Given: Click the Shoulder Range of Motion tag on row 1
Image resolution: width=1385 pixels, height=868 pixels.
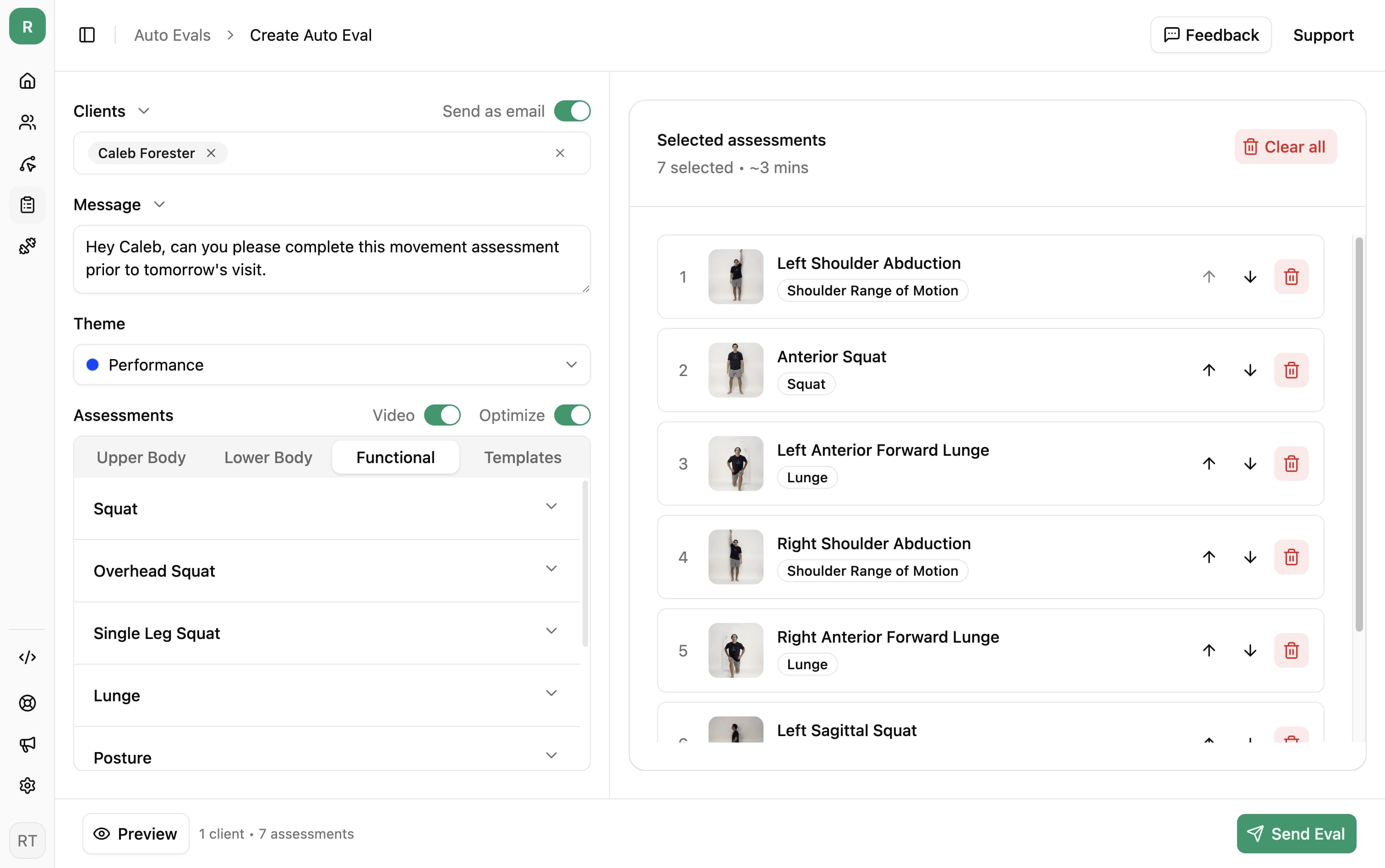Looking at the screenshot, I should click(x=872, y=290).
